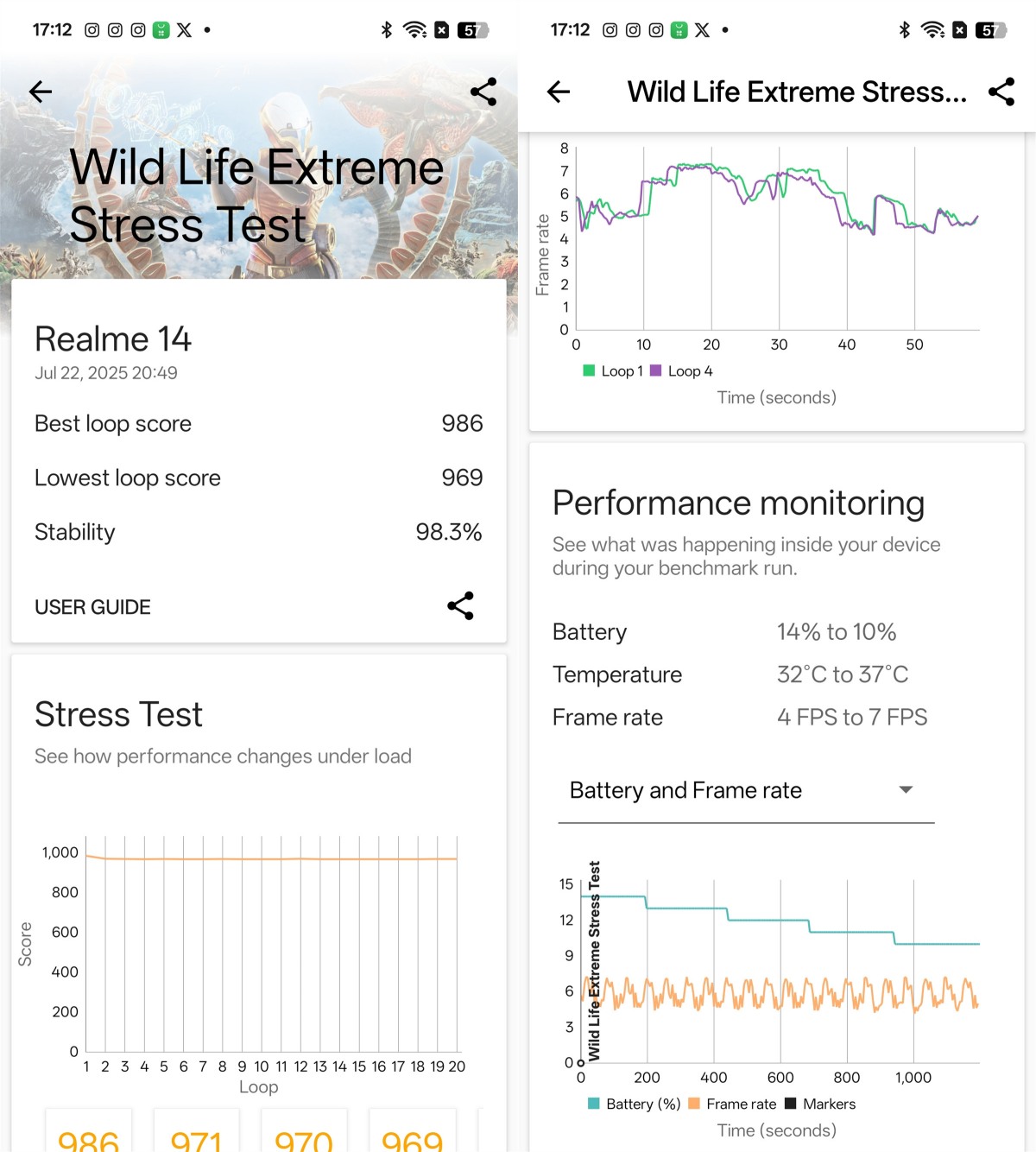The width and height of the screenshot is (1036, 1152).
Task: Tap the 970 loop score card
Action: (303, 1136)
